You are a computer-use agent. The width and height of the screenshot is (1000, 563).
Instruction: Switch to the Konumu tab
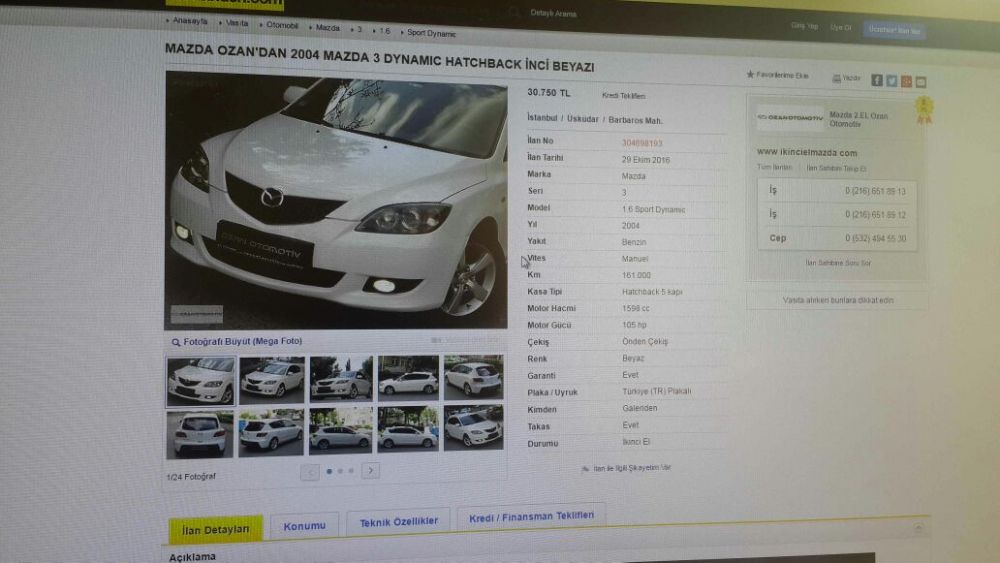(x=304, y=526)
